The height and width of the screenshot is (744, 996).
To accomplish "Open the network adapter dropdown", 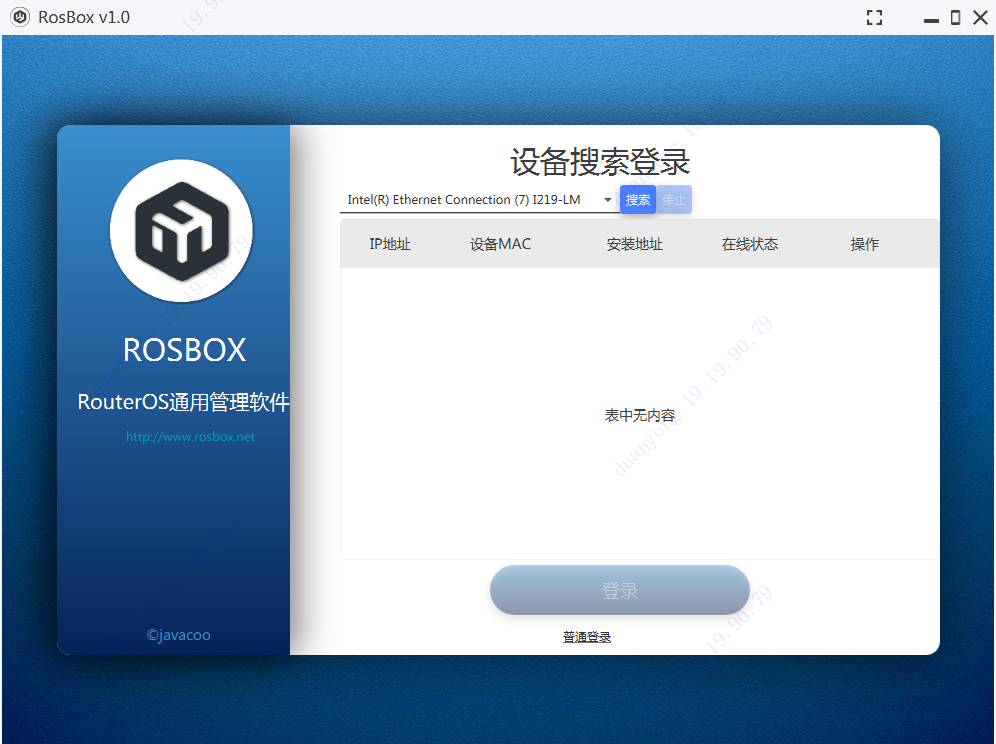I will click(479, 200).
